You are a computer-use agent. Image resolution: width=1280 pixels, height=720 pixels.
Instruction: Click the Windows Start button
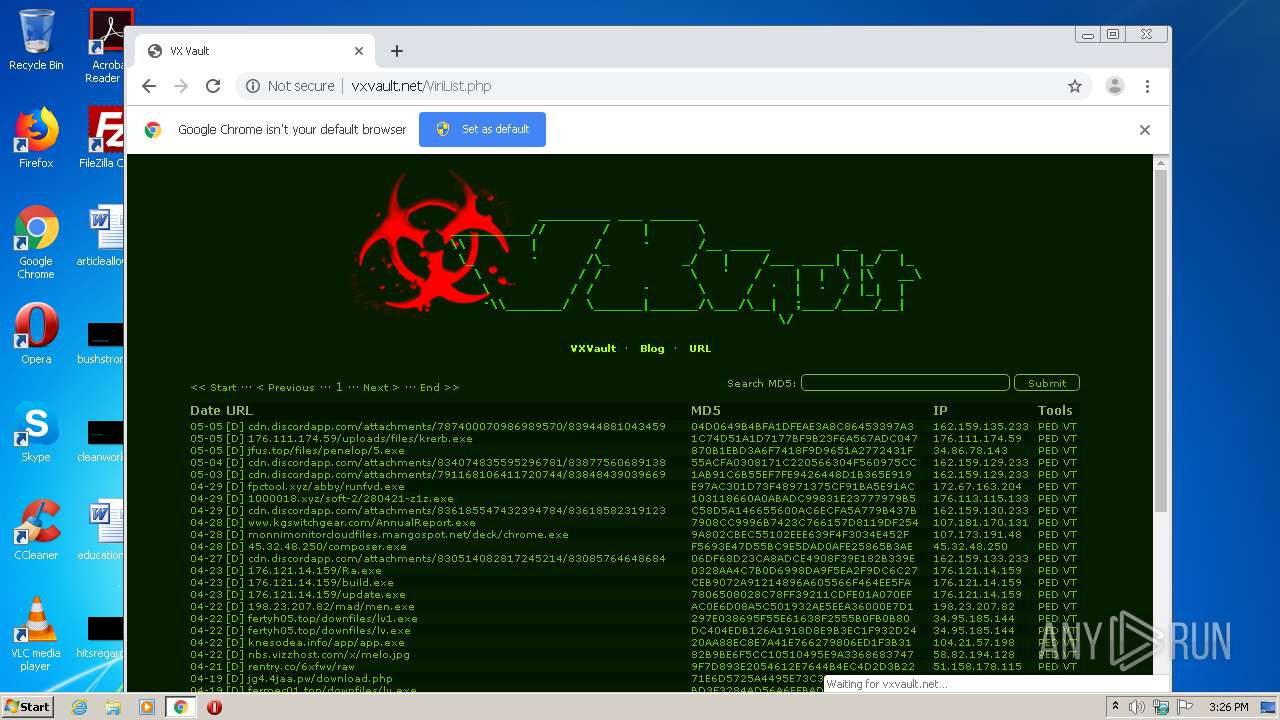tap(27, 707)
